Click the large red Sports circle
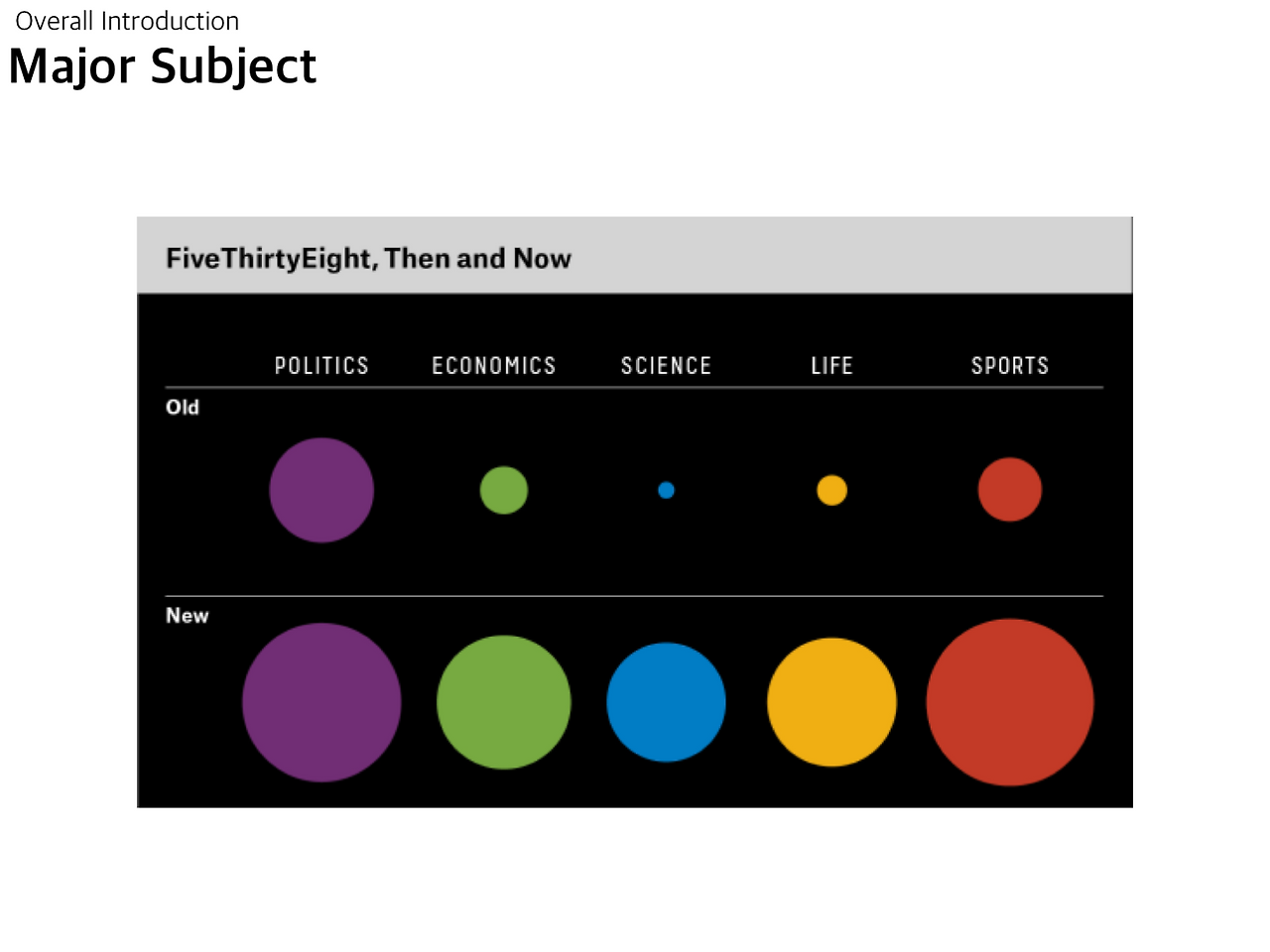This screenshot has height=952, width=1270. tap(1010, 702)
